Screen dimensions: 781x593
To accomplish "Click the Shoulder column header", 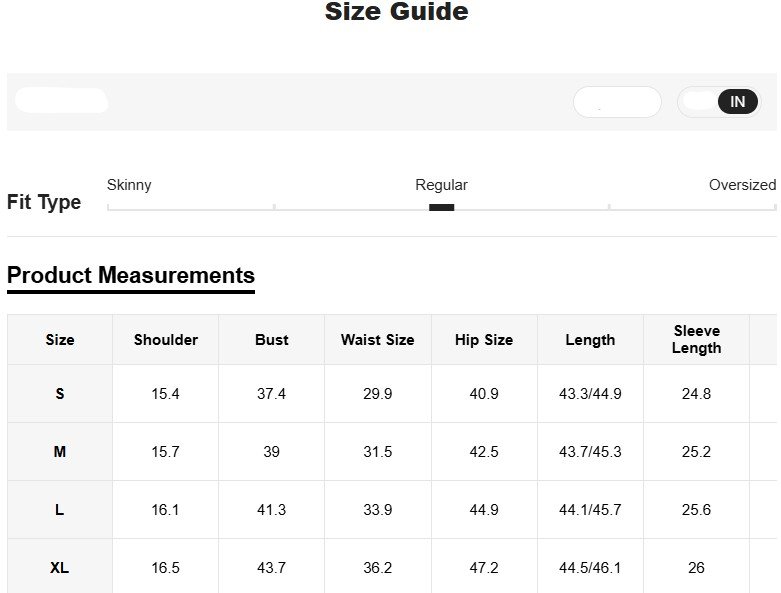I will [x=166, y=340].
